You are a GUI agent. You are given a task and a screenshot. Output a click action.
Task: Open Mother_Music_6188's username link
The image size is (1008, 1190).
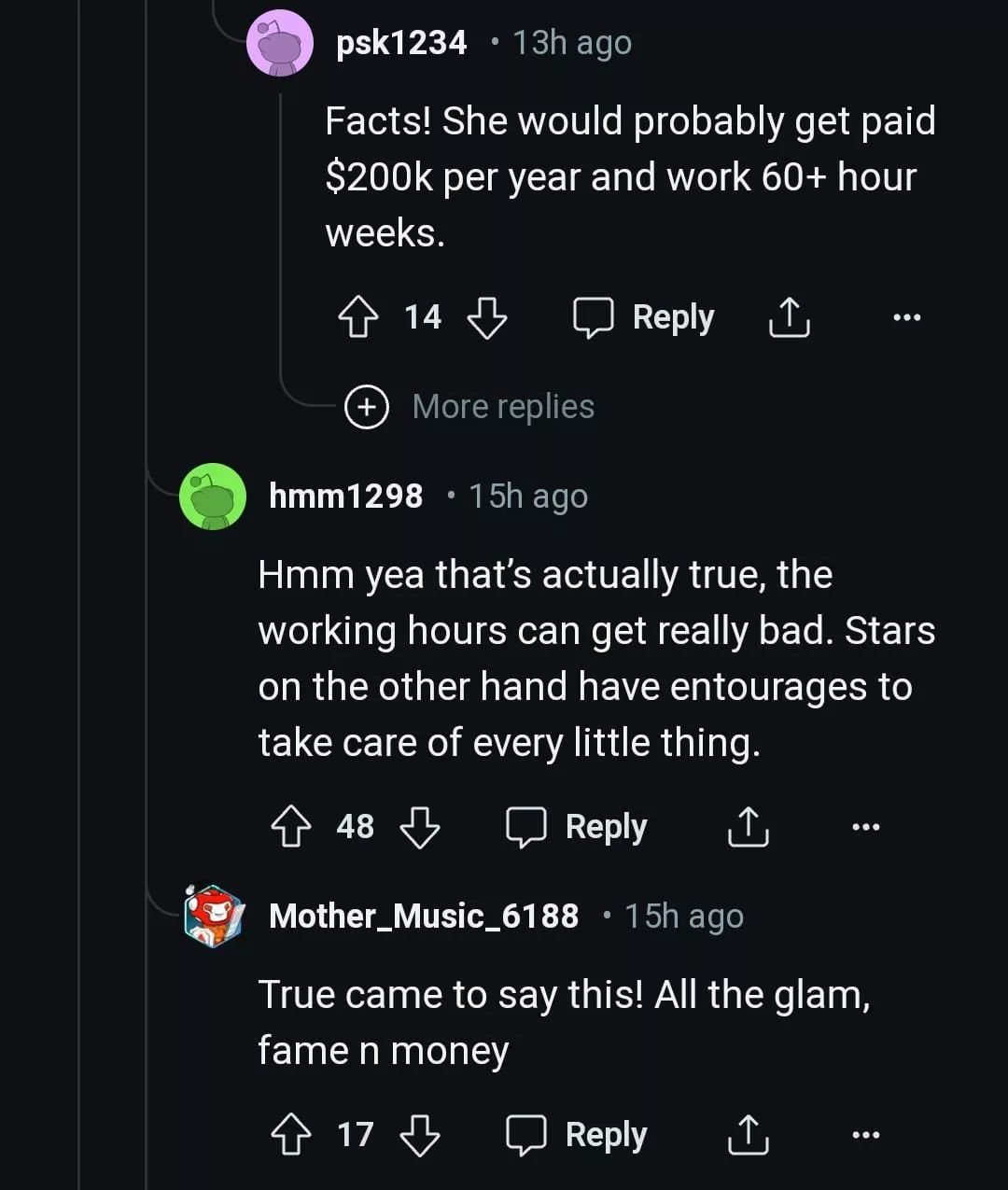[x=423, y=917]
